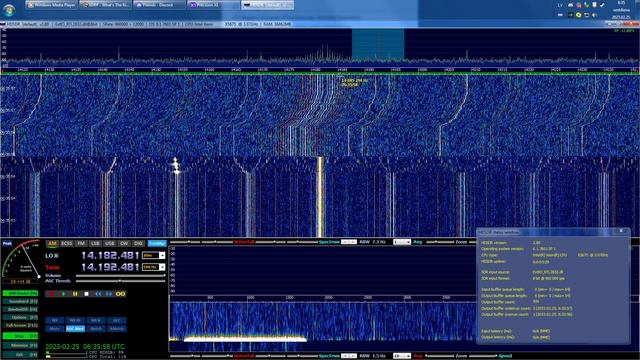Image resolution: width=640 pixels, height=360 pixels.
Task: Toggle the Mute button
Action: pos(54,329)
